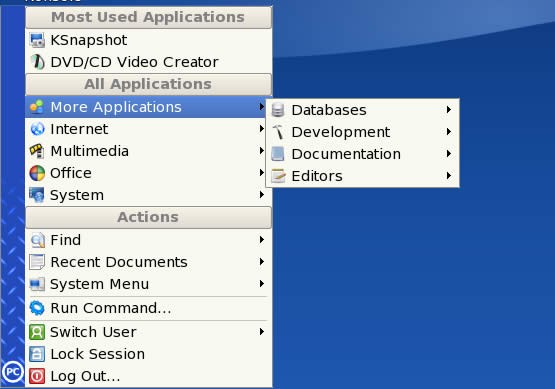Click the Internet globe icon
The width and height of the screenshot is (555, 389).
37,129
